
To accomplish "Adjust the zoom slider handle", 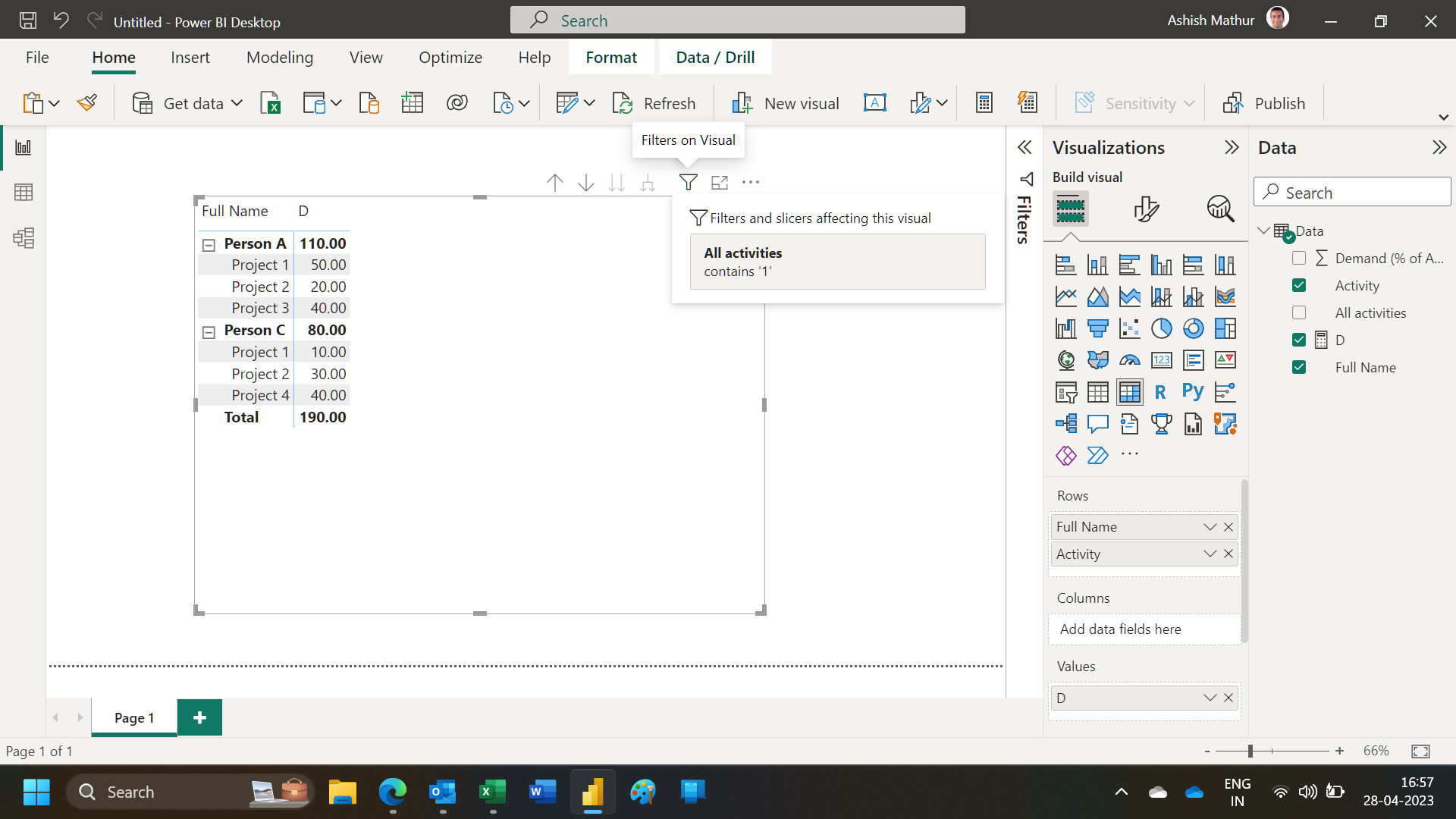I will point(1250,751).
